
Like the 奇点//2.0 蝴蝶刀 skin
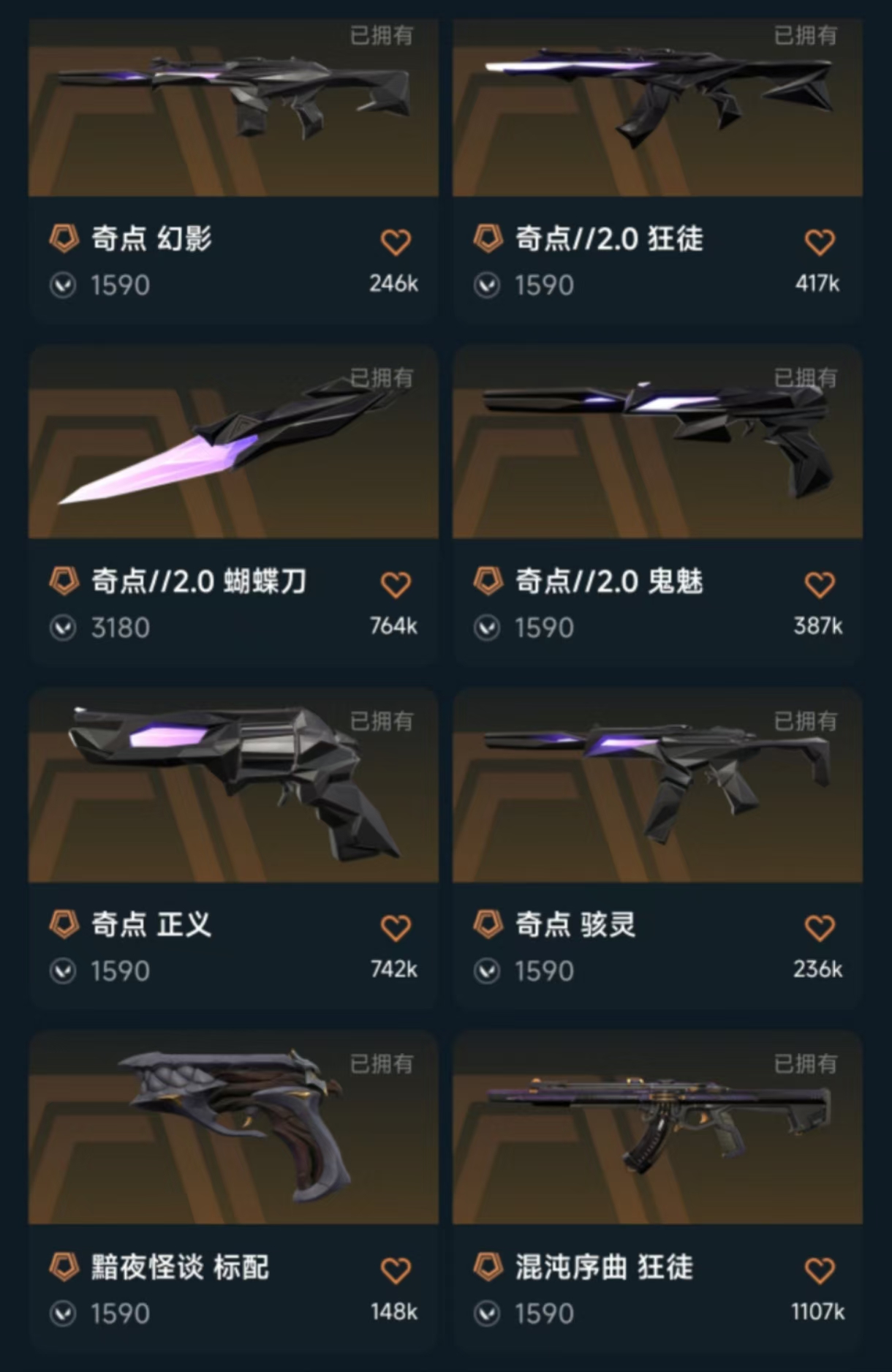[396, 585]
